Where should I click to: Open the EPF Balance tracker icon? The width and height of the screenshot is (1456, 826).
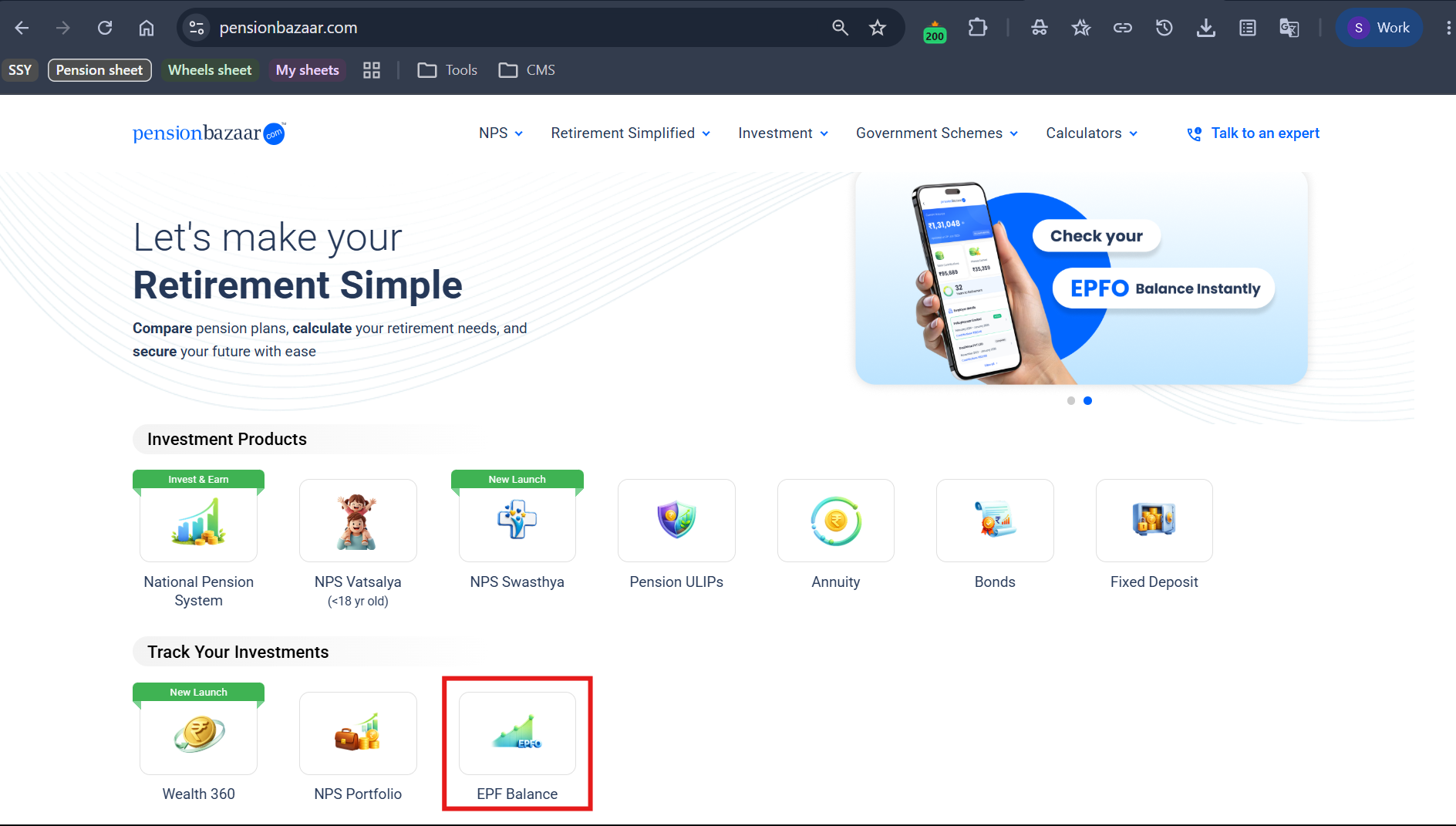517,733
